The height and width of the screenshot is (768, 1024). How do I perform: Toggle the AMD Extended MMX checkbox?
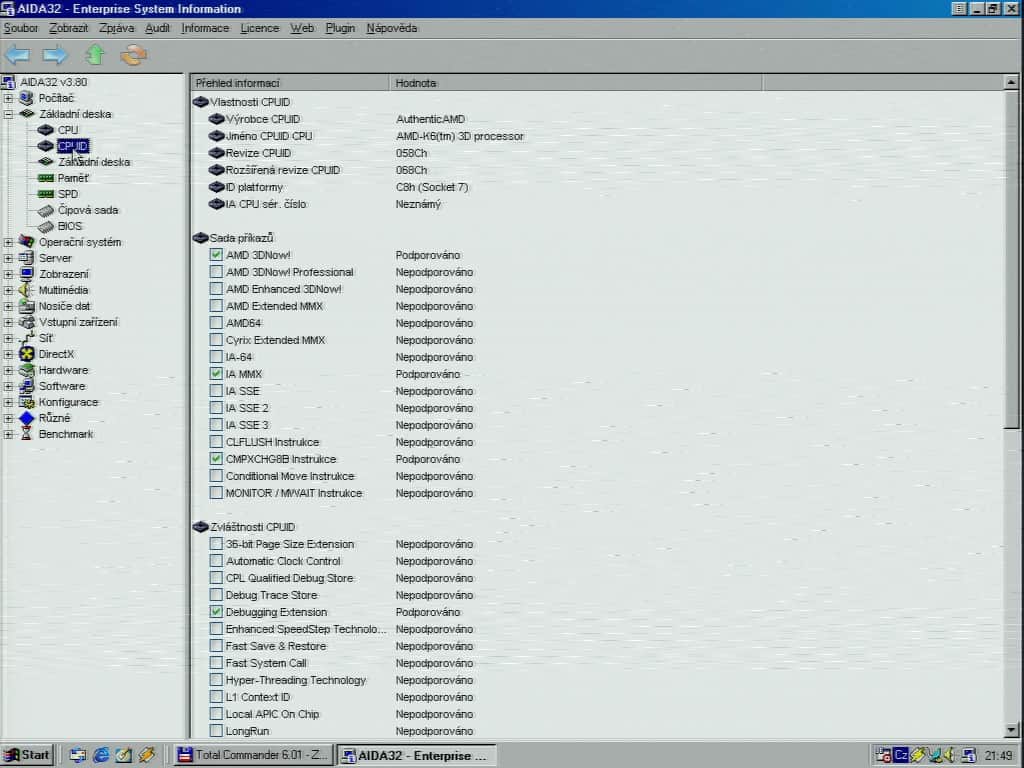coord(216,306)
